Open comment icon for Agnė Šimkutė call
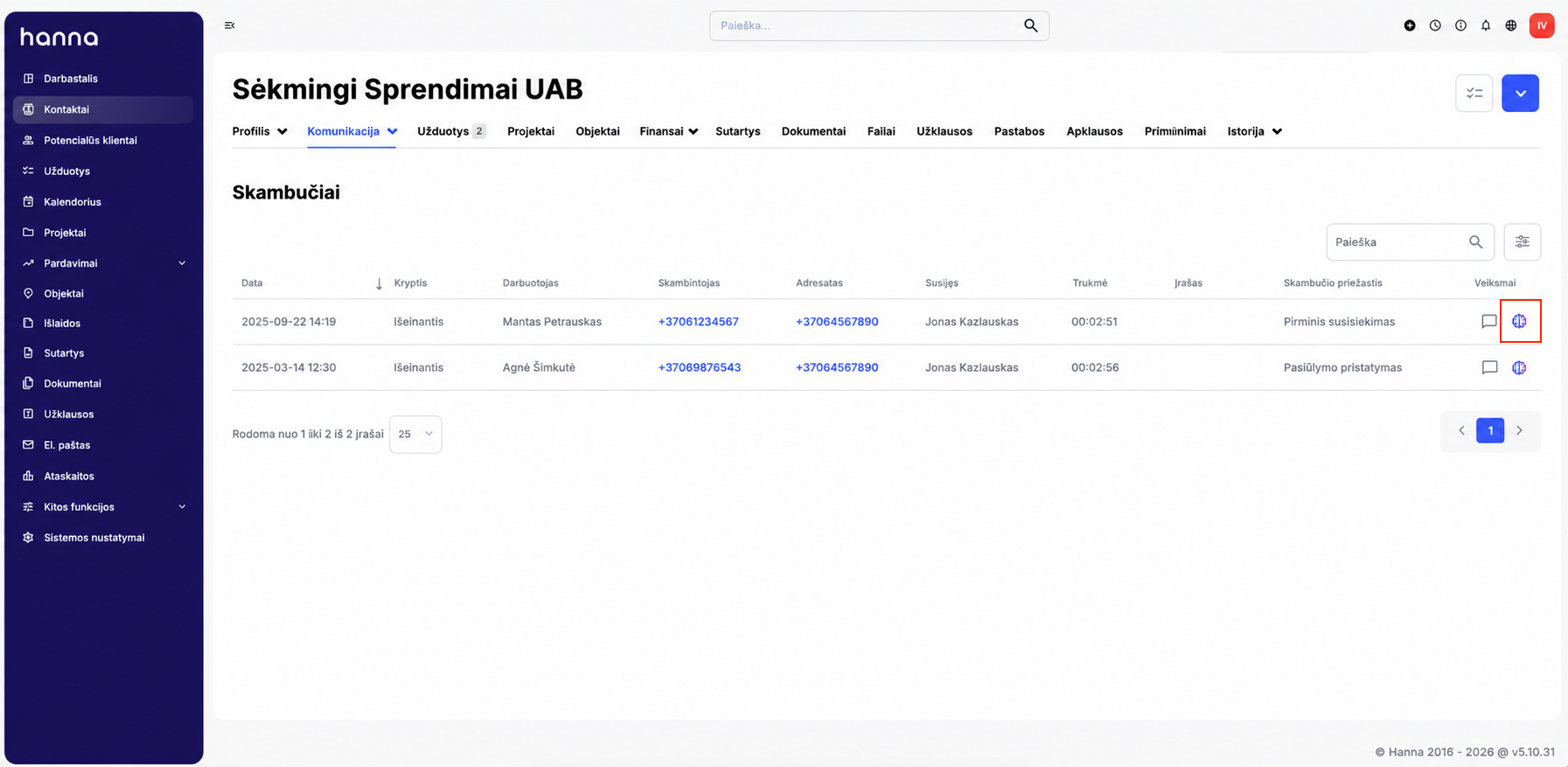 [1489, 367]
